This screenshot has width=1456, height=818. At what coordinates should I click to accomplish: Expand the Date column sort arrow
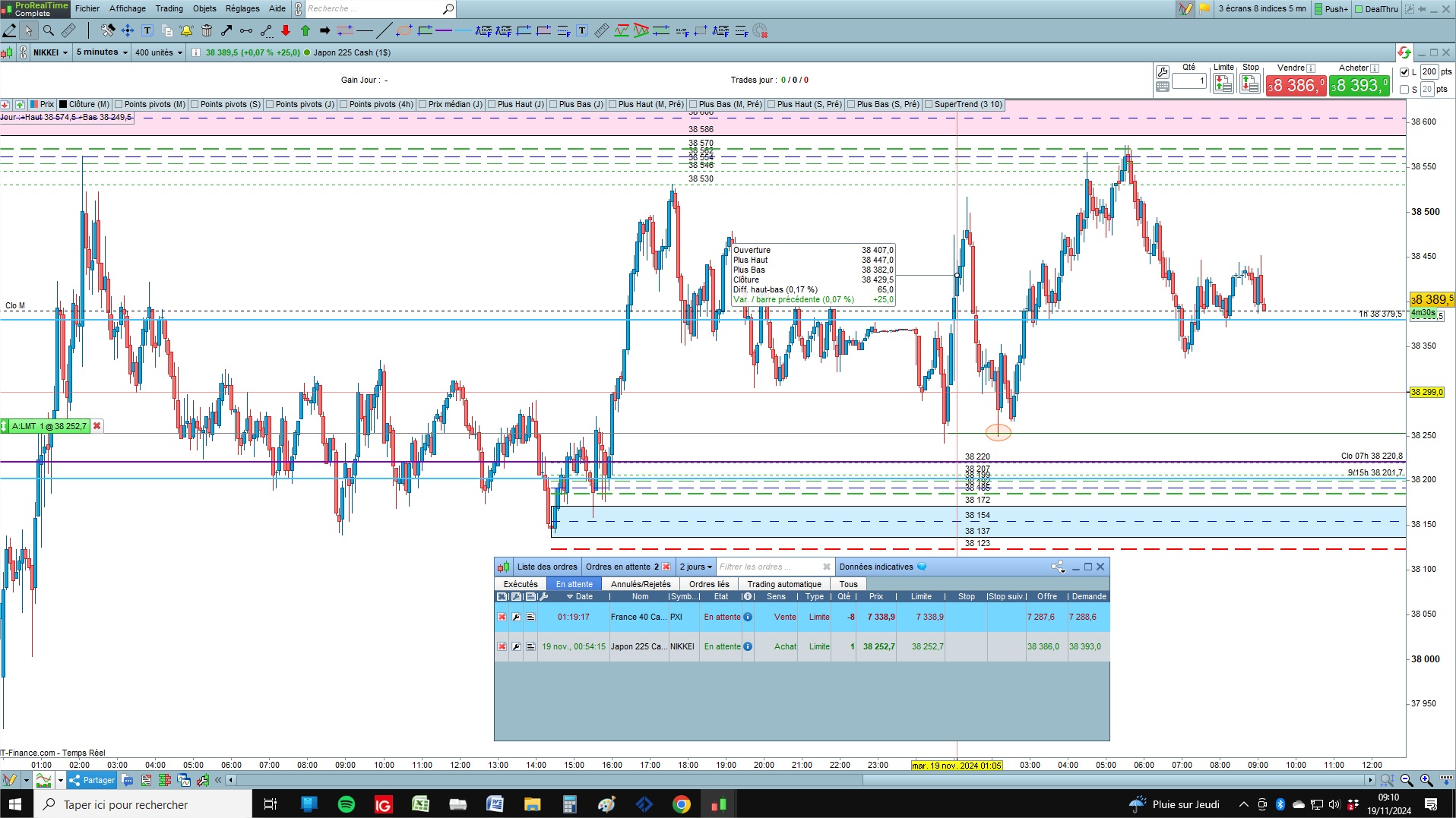tap(570, 597)
